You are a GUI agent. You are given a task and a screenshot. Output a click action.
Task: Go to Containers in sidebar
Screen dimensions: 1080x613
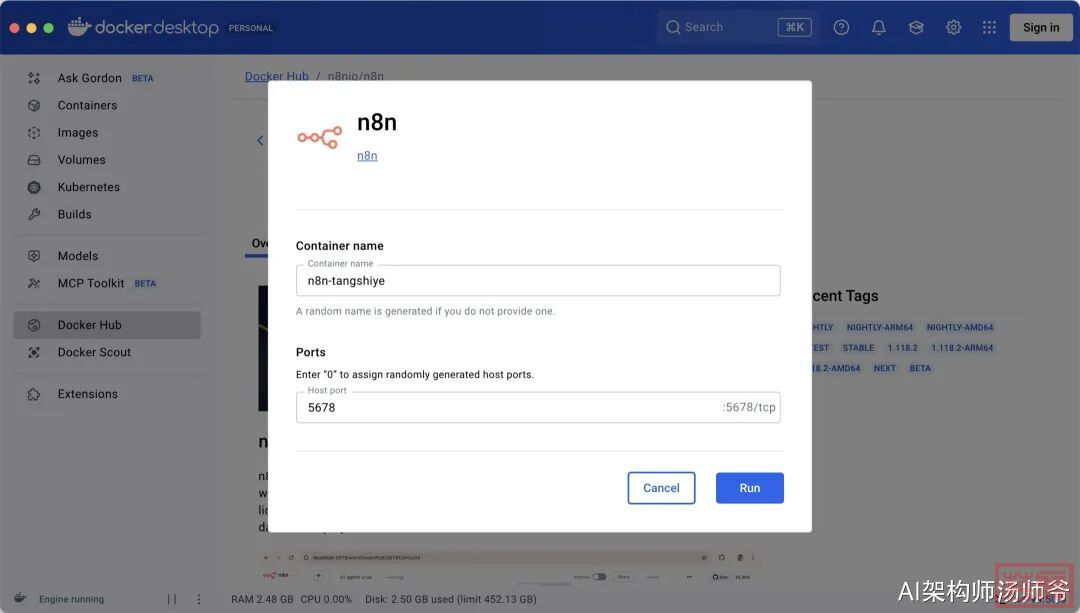click(87, 105)
